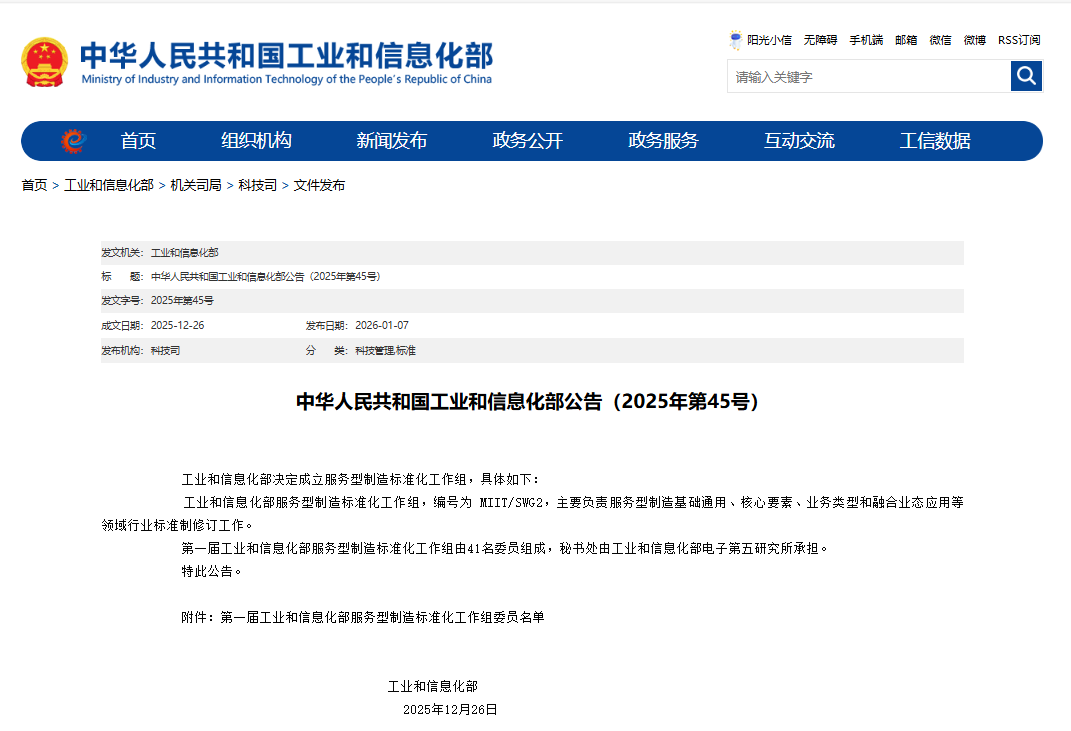
Task: Open the 新闻发布 menu
Action: coord(393,141)
